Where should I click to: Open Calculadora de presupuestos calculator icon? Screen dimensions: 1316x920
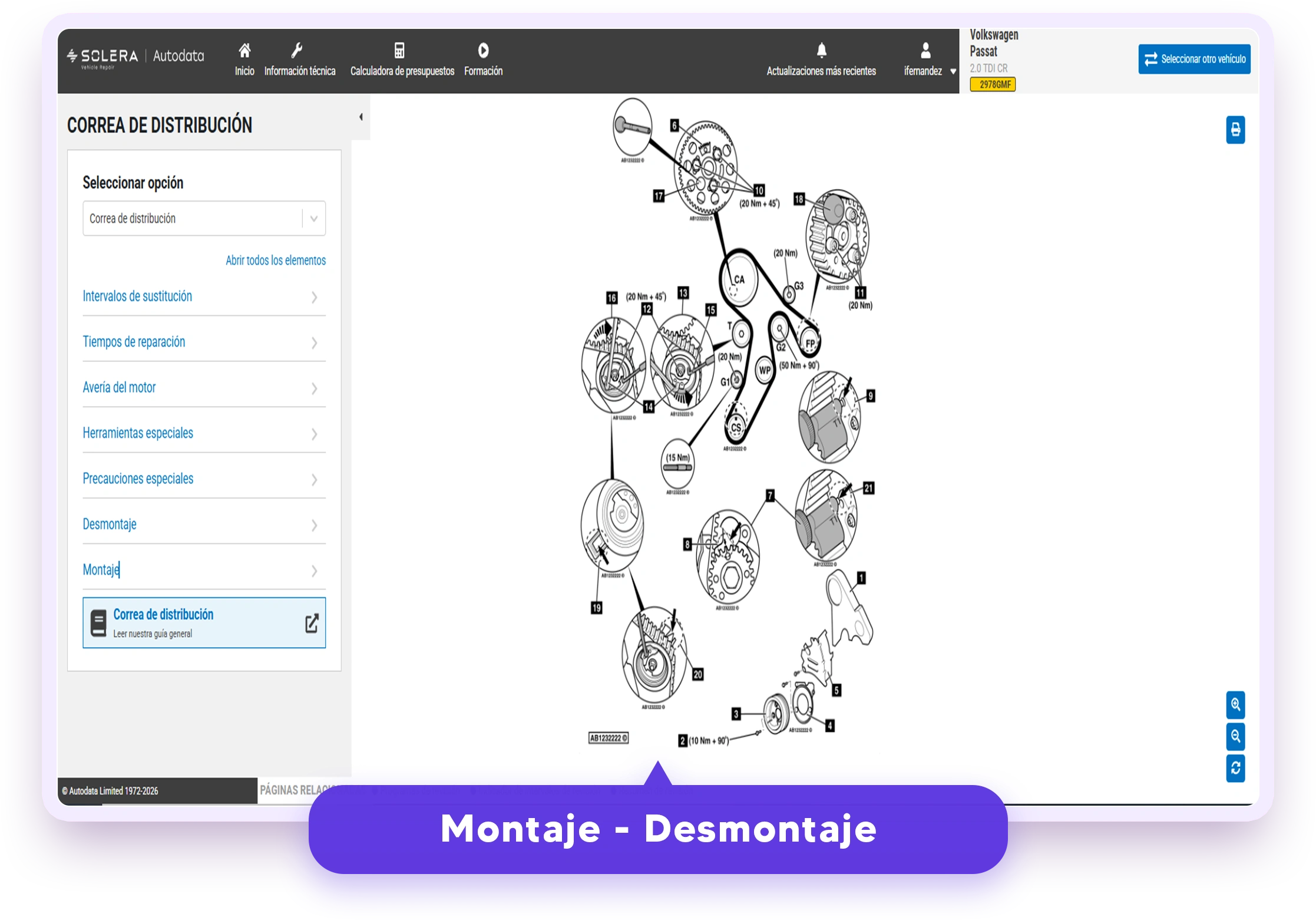[399, 51]
